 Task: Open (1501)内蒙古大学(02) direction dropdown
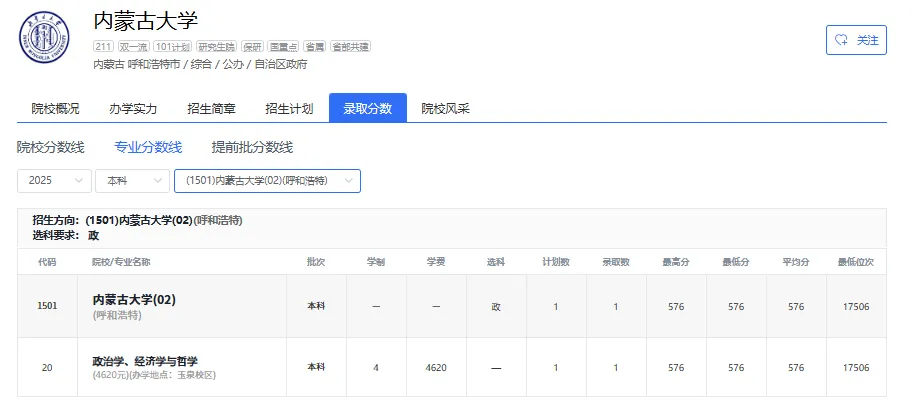click(268, 181)
